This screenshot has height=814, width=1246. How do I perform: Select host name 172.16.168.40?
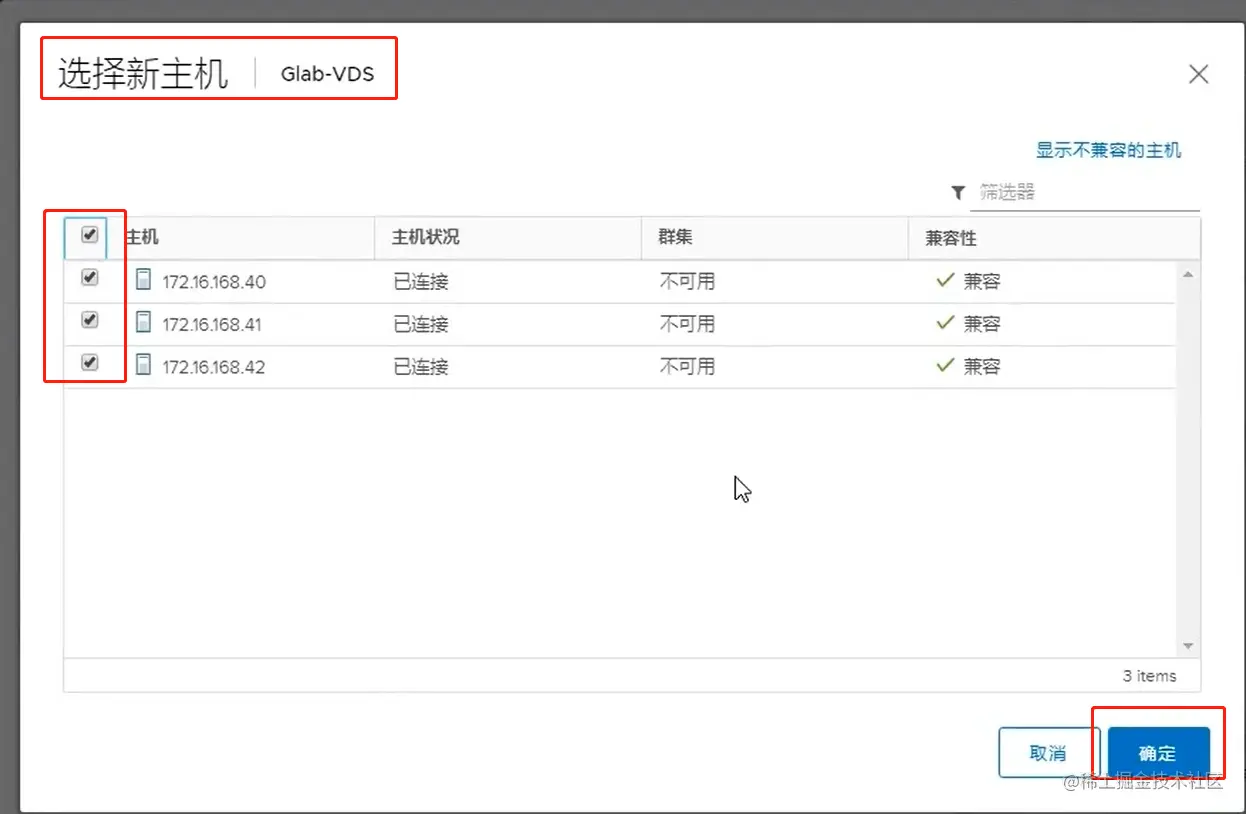[214, 282]
